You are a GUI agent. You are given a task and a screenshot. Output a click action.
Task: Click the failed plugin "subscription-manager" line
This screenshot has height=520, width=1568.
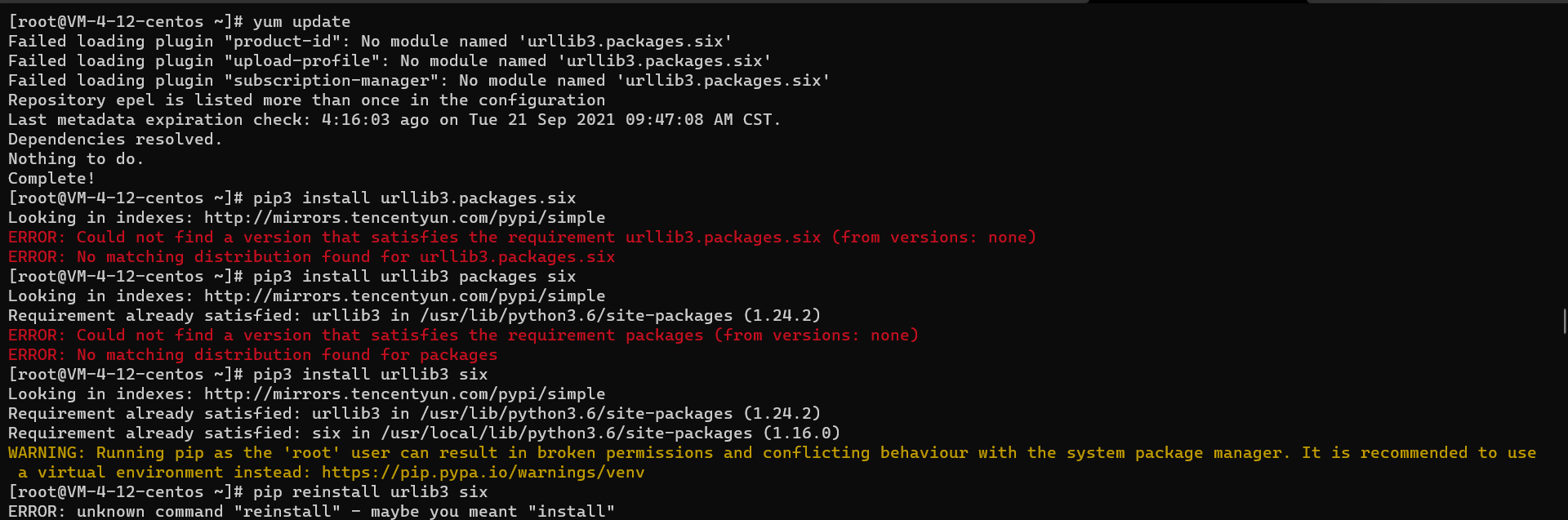pos(419,81)
